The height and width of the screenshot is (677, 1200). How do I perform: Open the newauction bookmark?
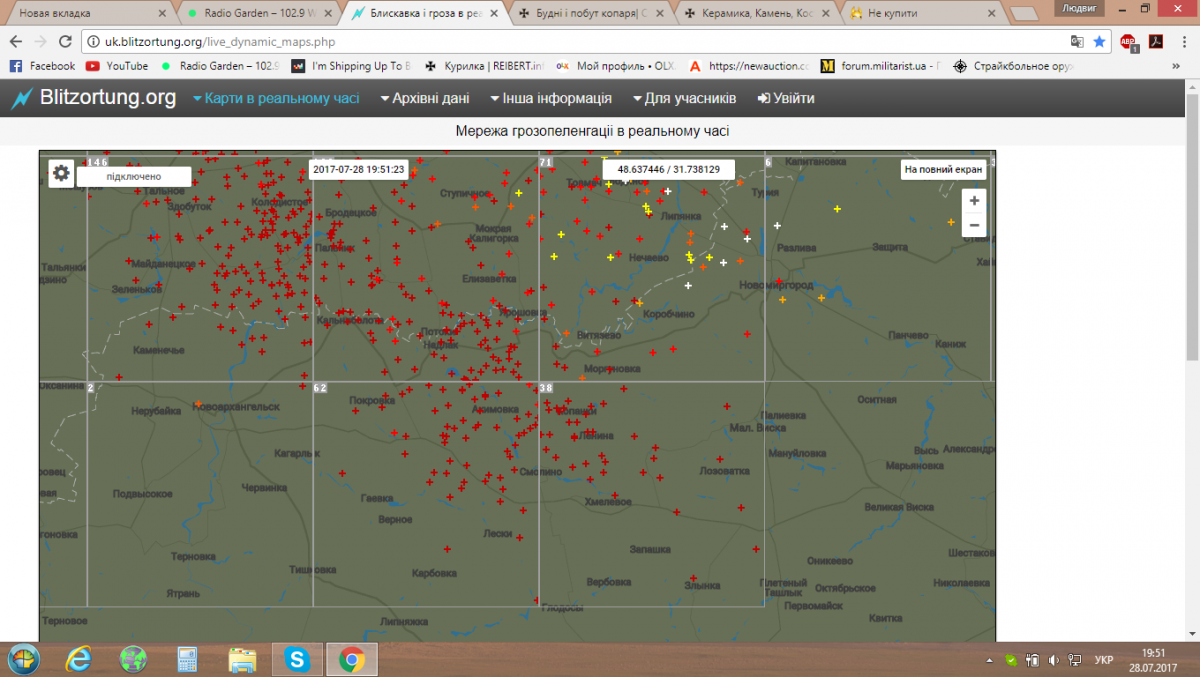pyautogui.click(x=748, y=66)
